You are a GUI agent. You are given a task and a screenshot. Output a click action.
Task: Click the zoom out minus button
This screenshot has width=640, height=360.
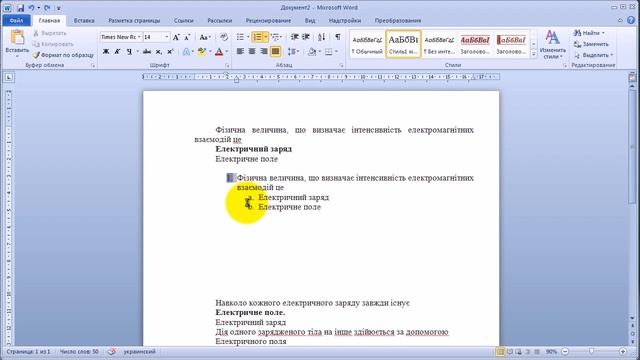pos(565,351)
